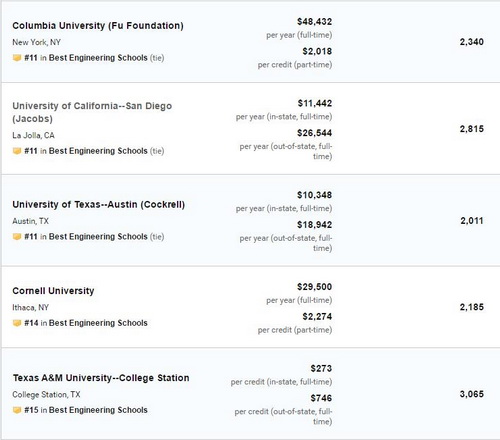The height and width of the screenshot is (440, 500).
Task: Click the Austin, TX location text
Action: click(x=30, y=221)
